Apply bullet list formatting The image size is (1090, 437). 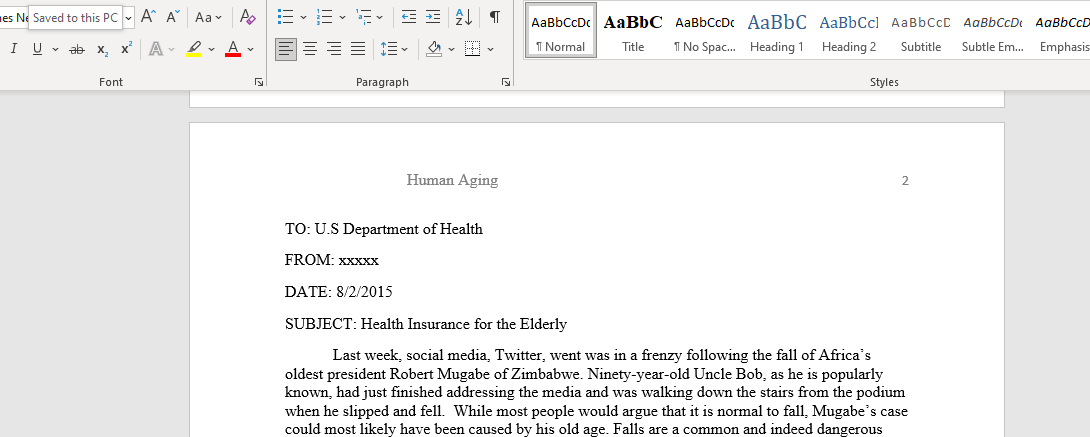pos(284,17)
